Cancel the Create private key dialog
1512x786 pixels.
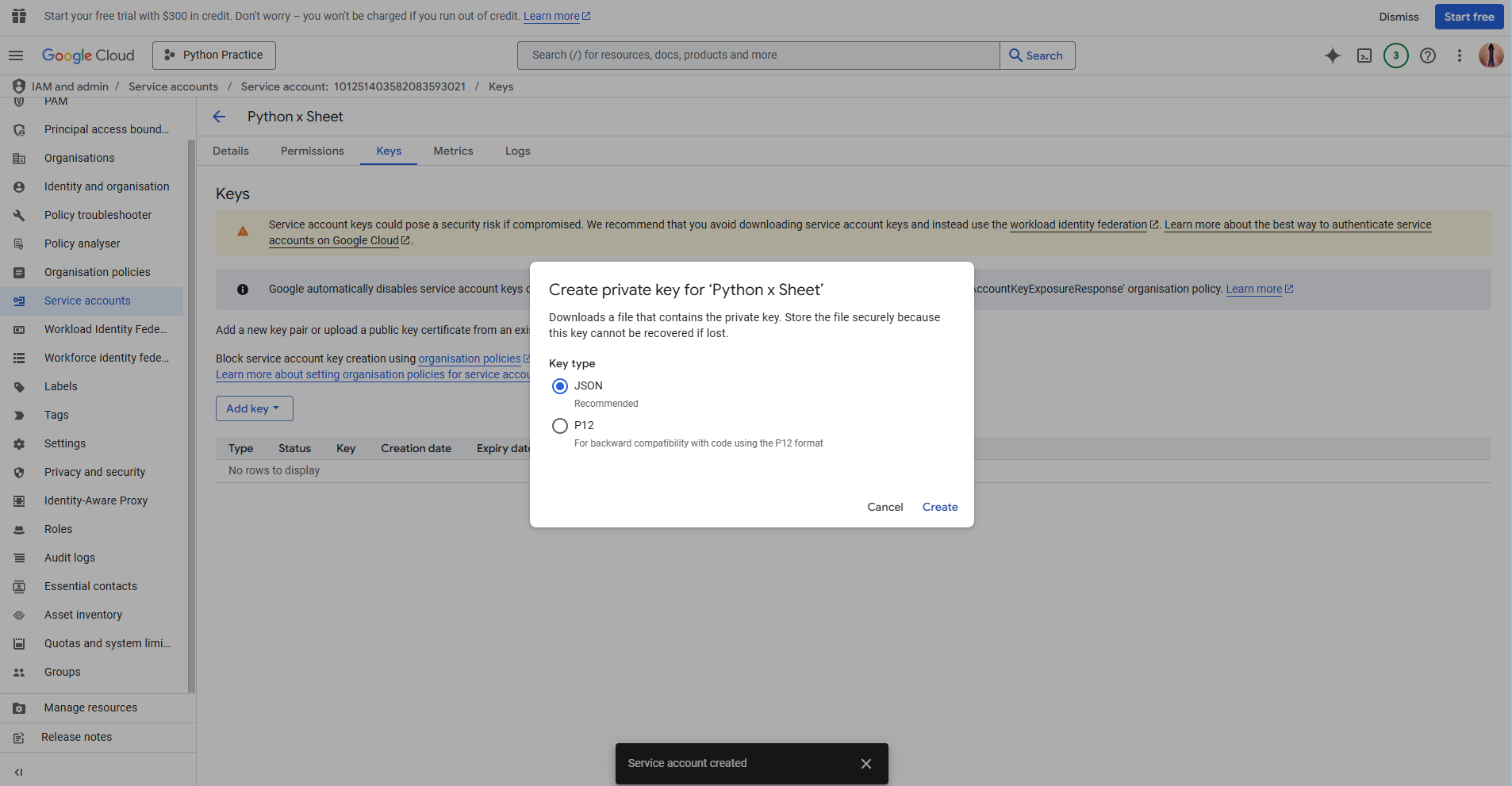click(x=885, y=507)
